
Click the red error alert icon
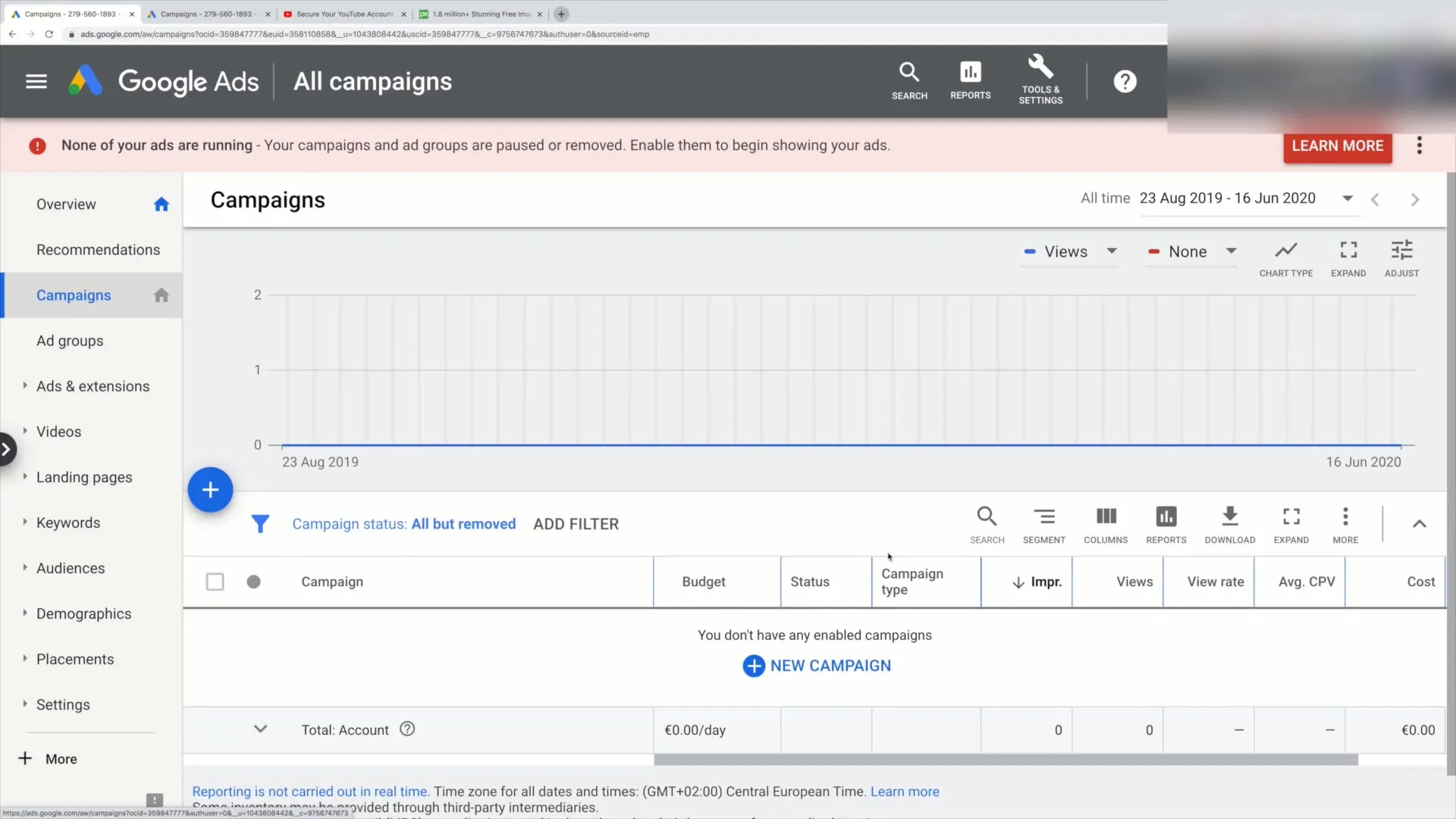coord(37,146)
